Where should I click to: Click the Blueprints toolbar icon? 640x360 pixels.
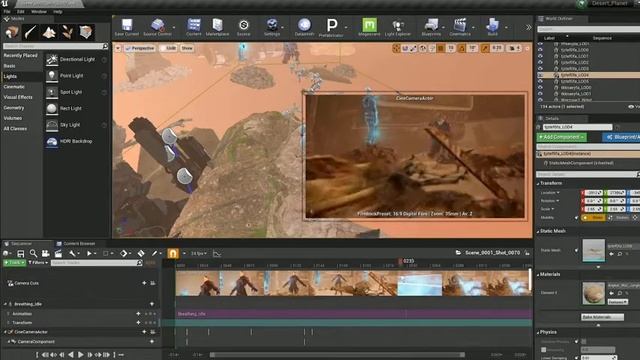tap(431, 27)
